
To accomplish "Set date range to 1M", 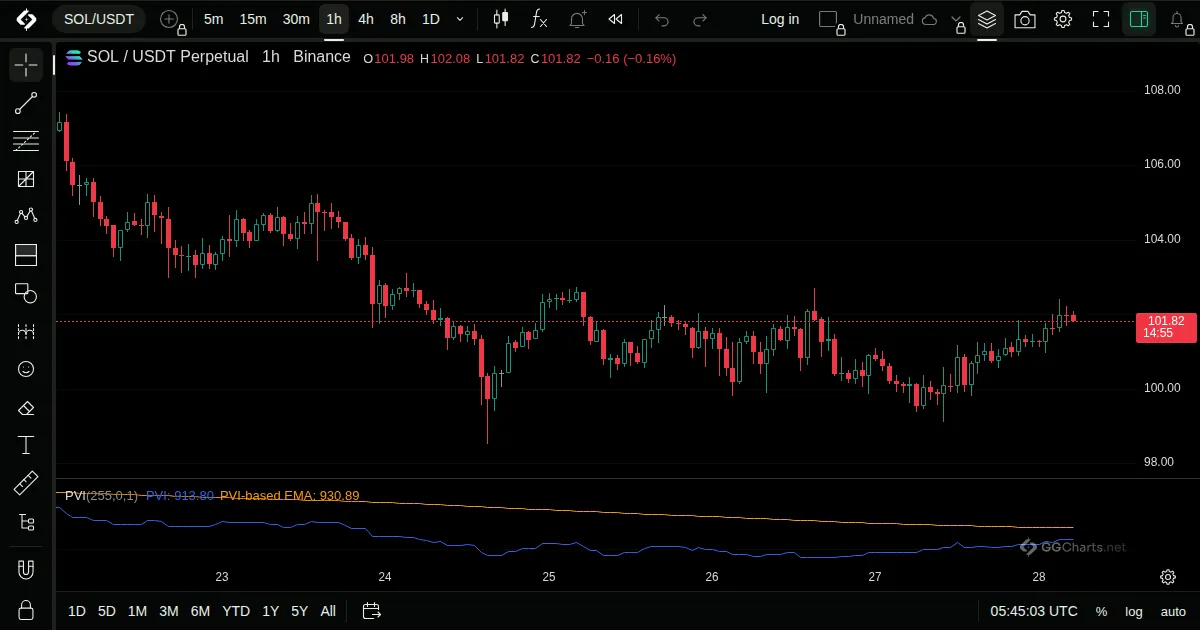I will [x=138, y=611].
